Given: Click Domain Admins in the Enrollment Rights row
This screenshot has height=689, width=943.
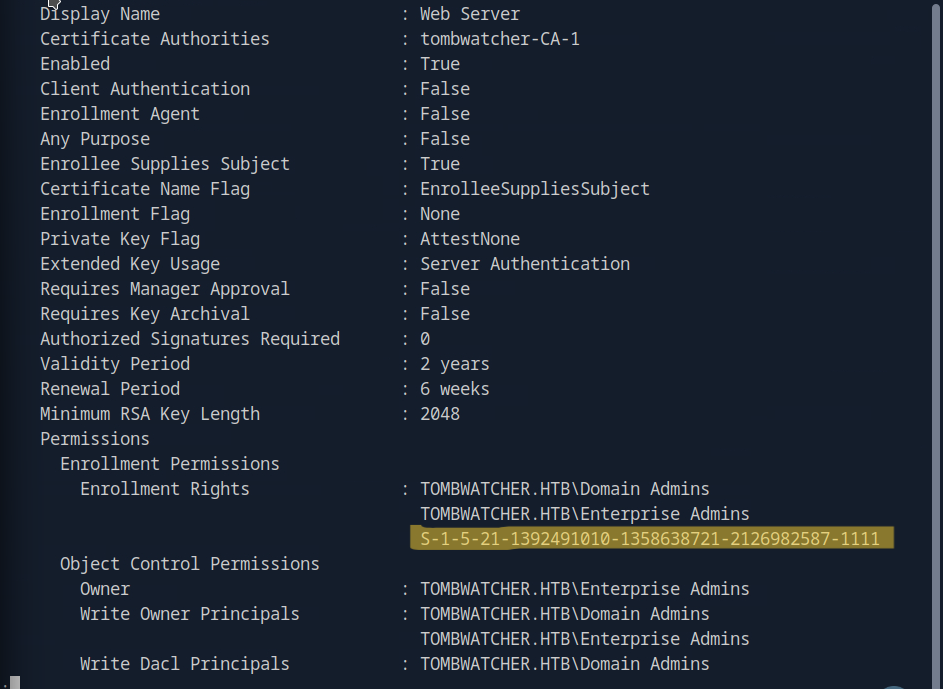Looking at the screenshot, I should click(x=564, y=489).
